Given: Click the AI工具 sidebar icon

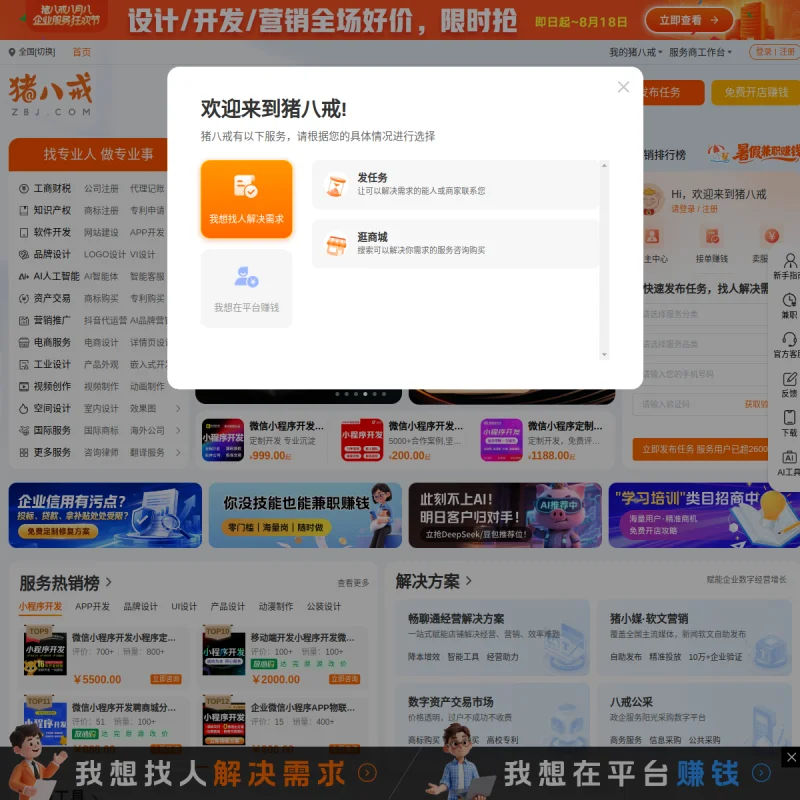Looking at the screenshot, I should pos(789,457).
